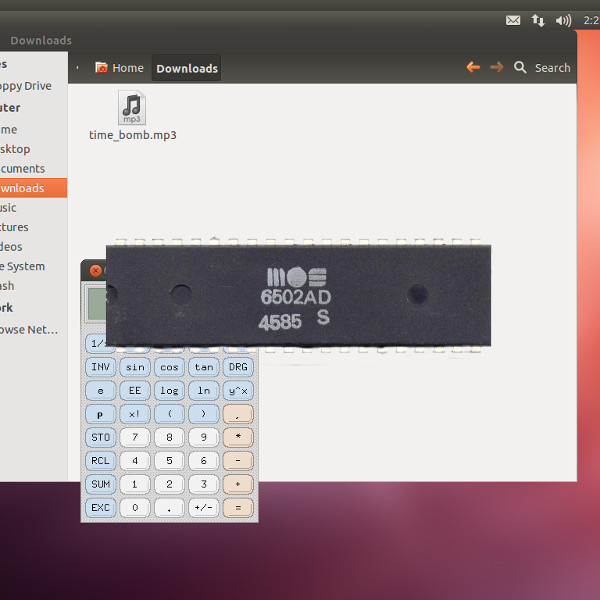Image resolution: width=600 pixels, height=600 pixels.
Task: Expand path bar using small left arrow
Action: coord(78,68)
